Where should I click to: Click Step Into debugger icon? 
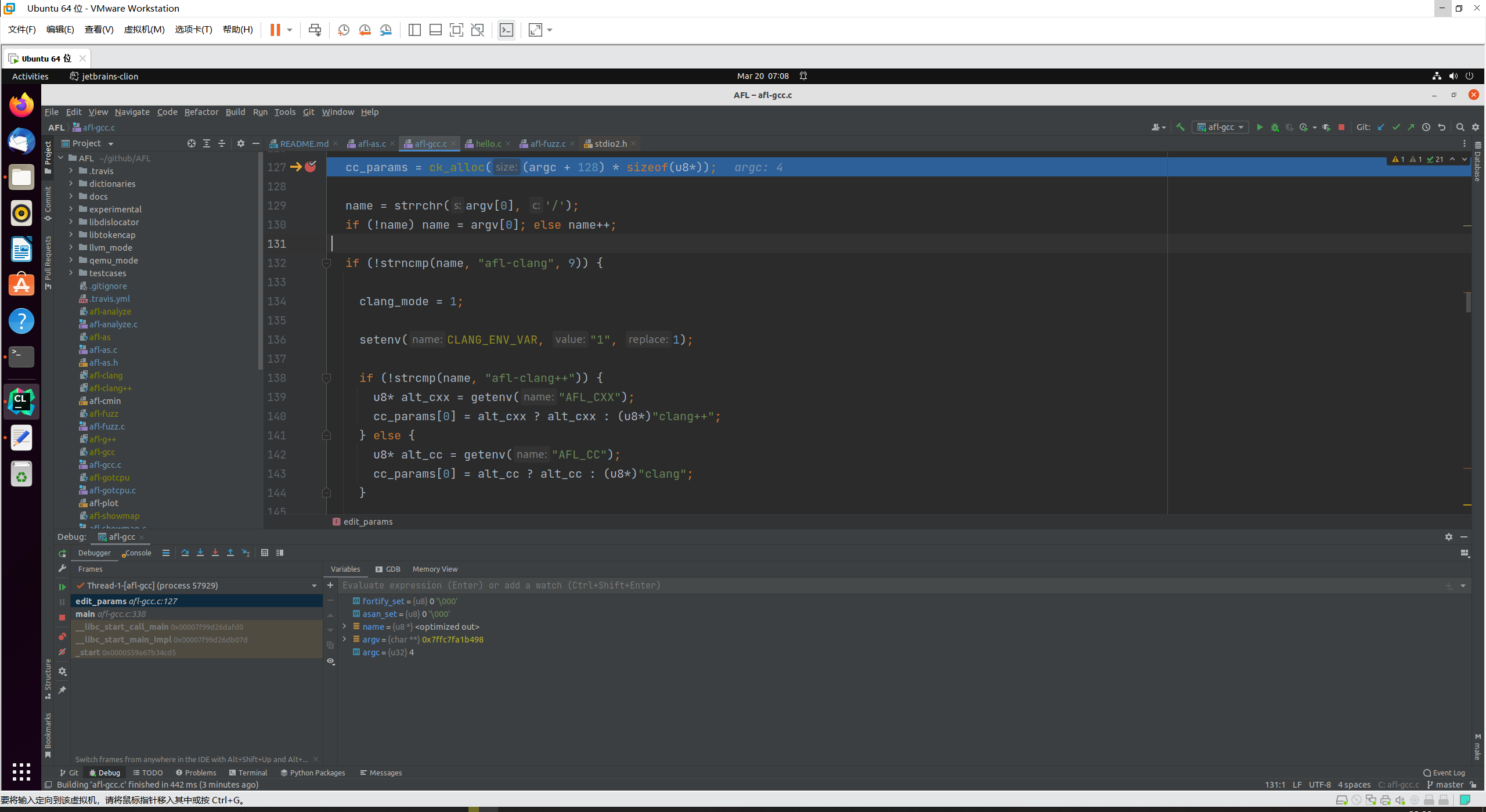click(x=200, y=553)
